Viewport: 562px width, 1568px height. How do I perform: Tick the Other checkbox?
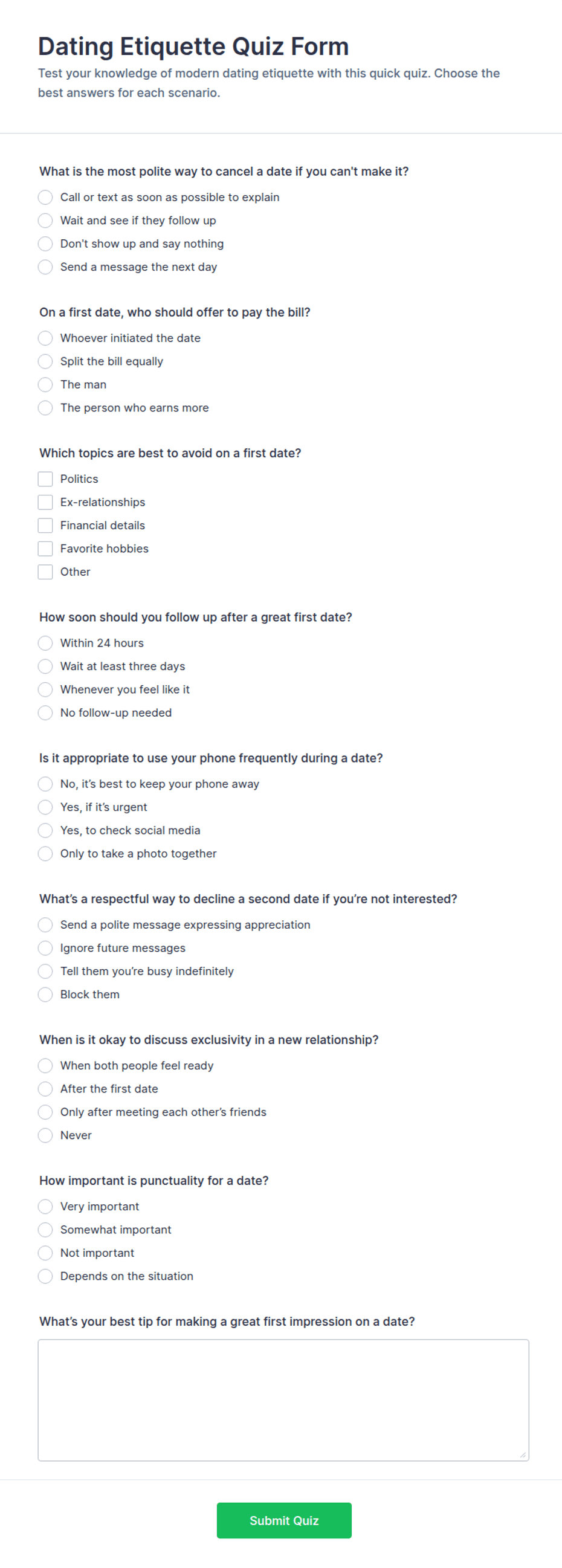45,572
